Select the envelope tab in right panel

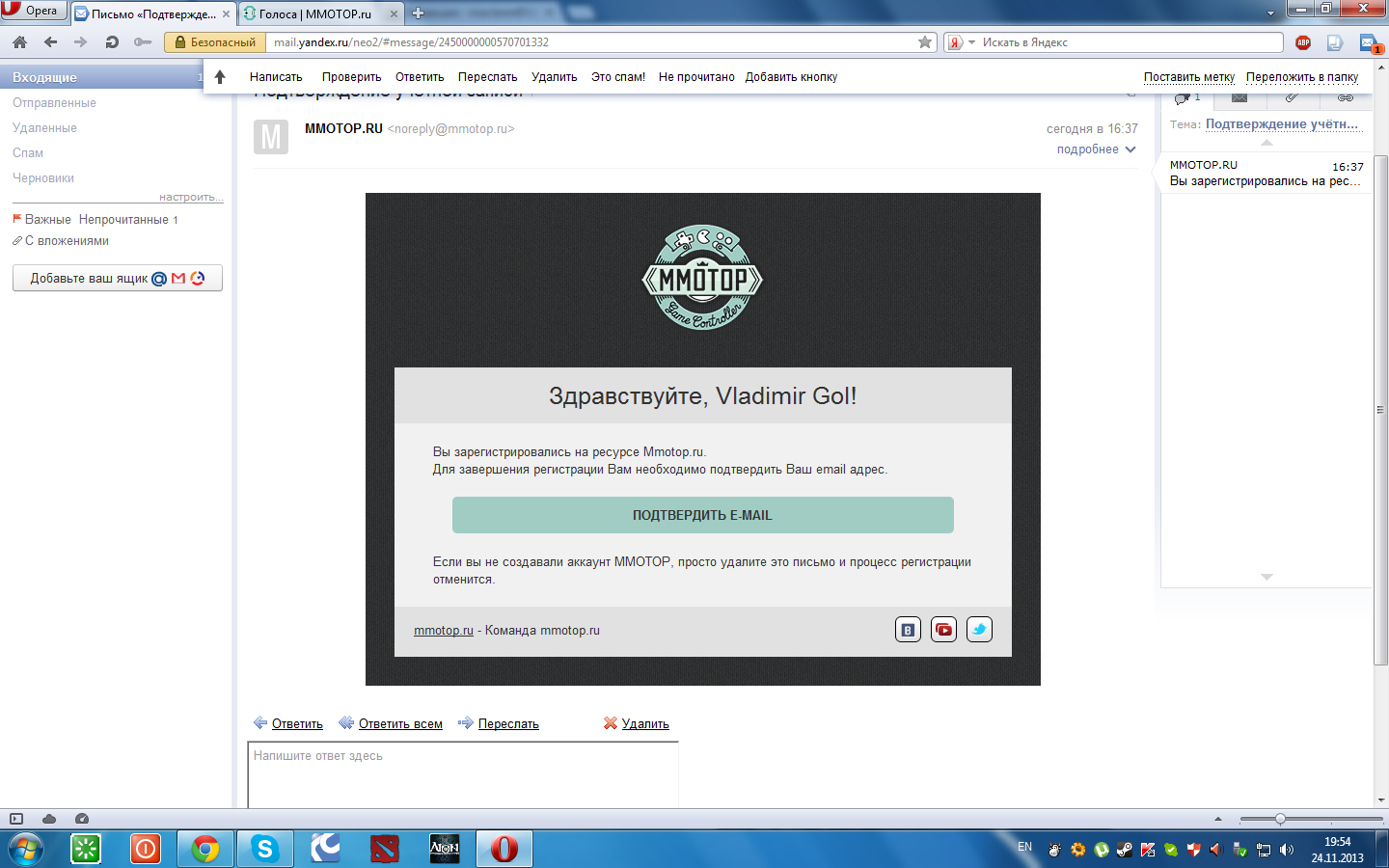click(x=1239, y=97)
